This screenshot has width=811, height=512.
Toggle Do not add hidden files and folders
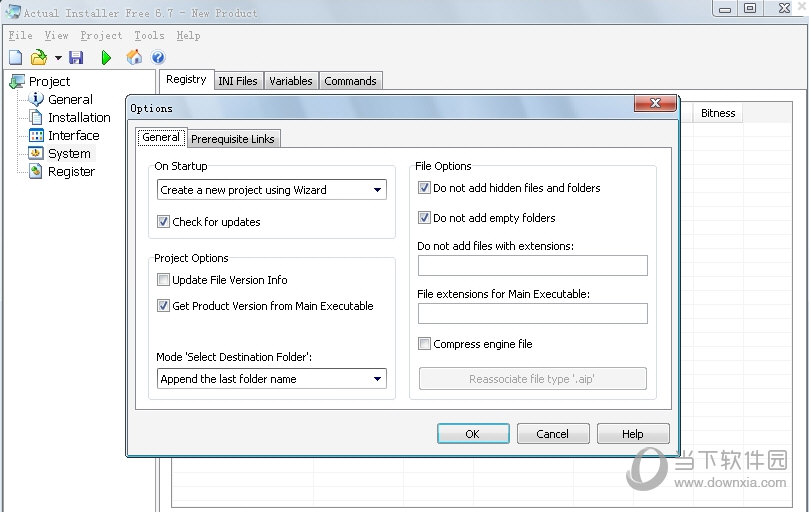pyautogui.click(x=424, y=188)
